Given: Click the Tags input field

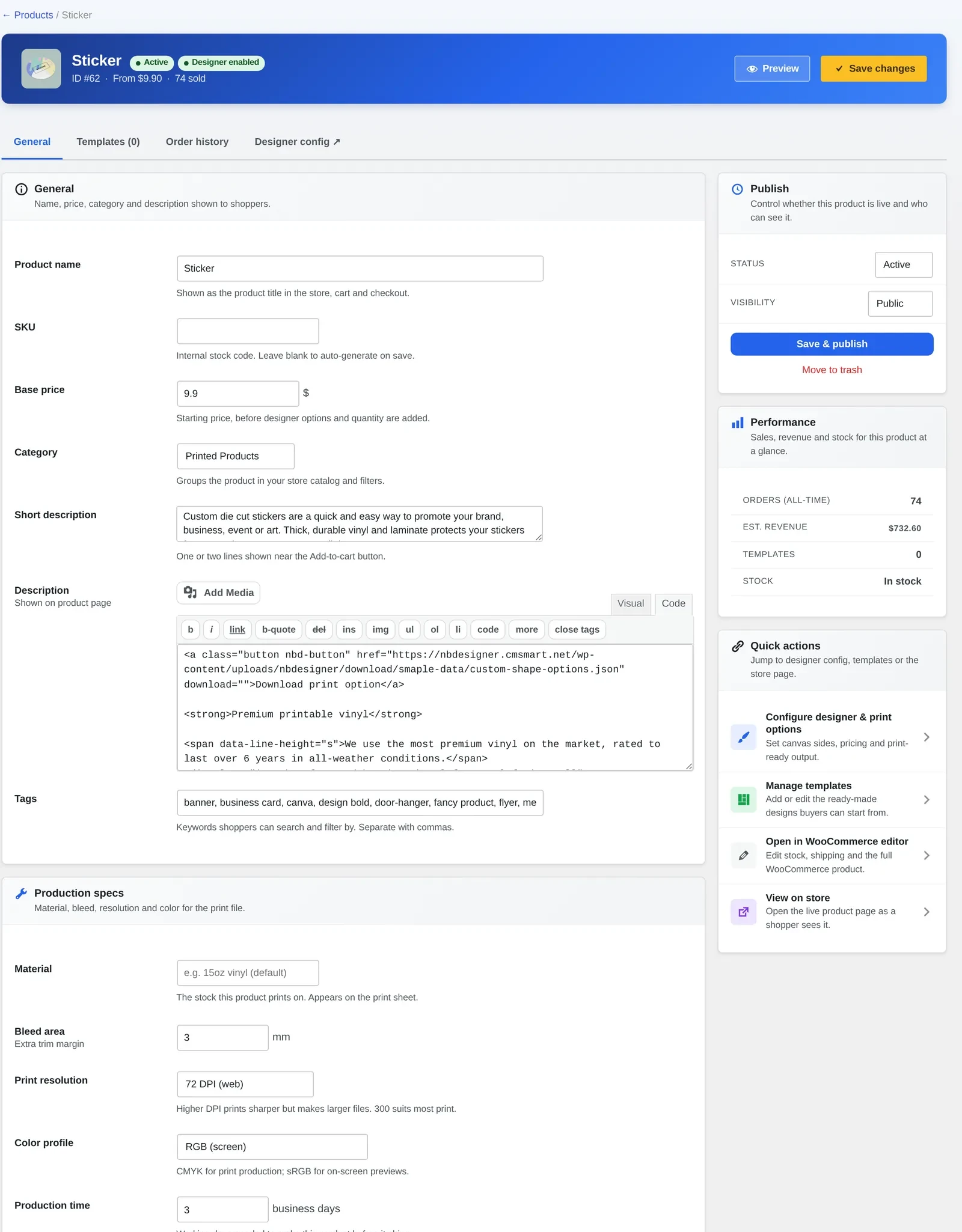Looking at the screenshot, I should coord(360,803).
